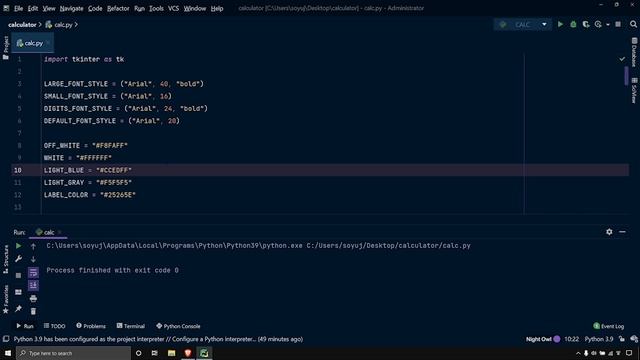Open the Edit menu
Screen dimensions: 640x360
click(x=33, y=8)
